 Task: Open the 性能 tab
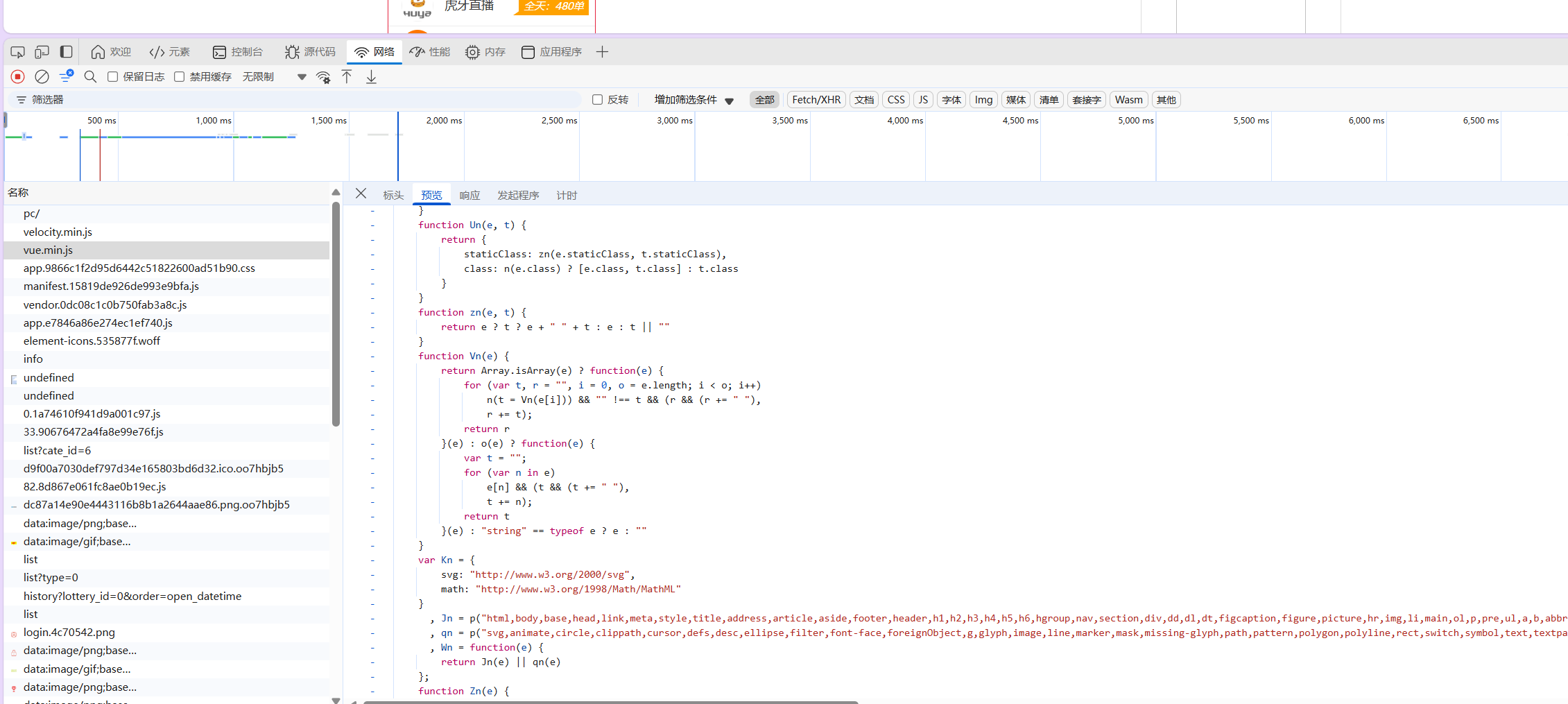(430, 52)
